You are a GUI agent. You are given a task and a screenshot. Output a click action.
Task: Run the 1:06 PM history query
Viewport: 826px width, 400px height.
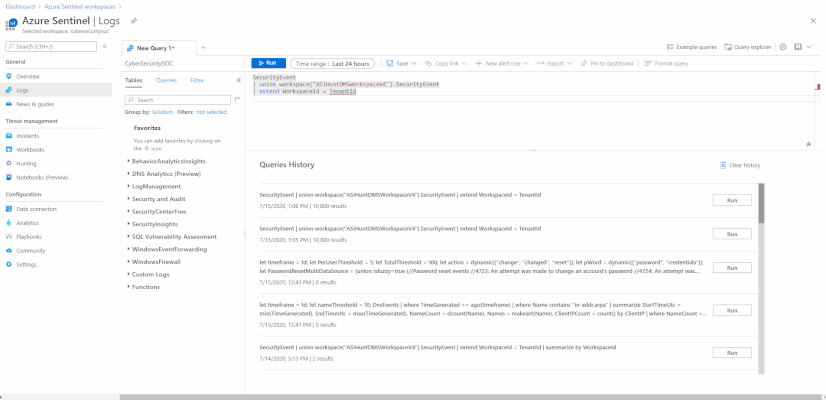pyautogui.click(x=732, y=200)
